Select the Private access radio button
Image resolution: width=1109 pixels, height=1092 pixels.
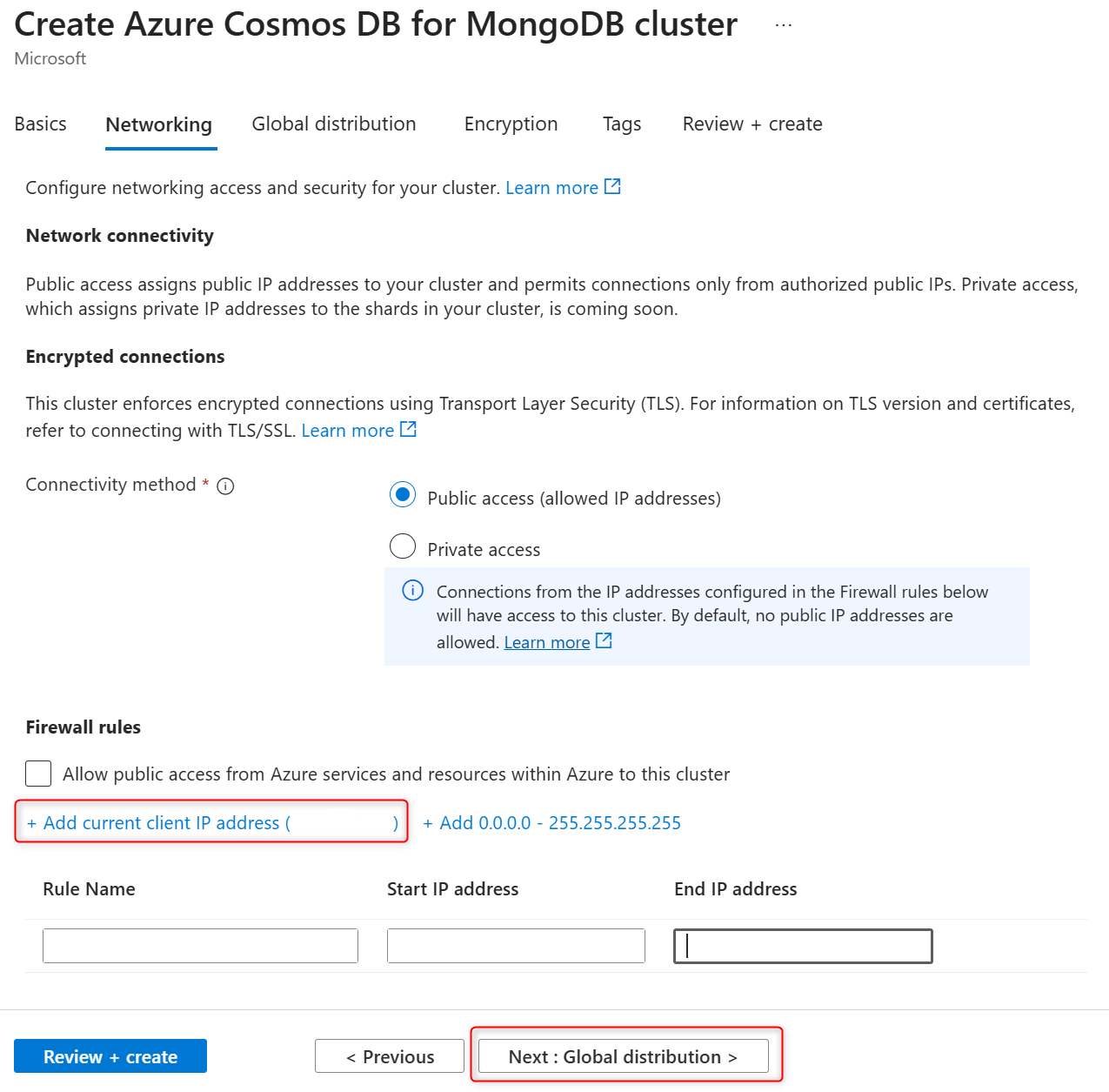[403, 546]
